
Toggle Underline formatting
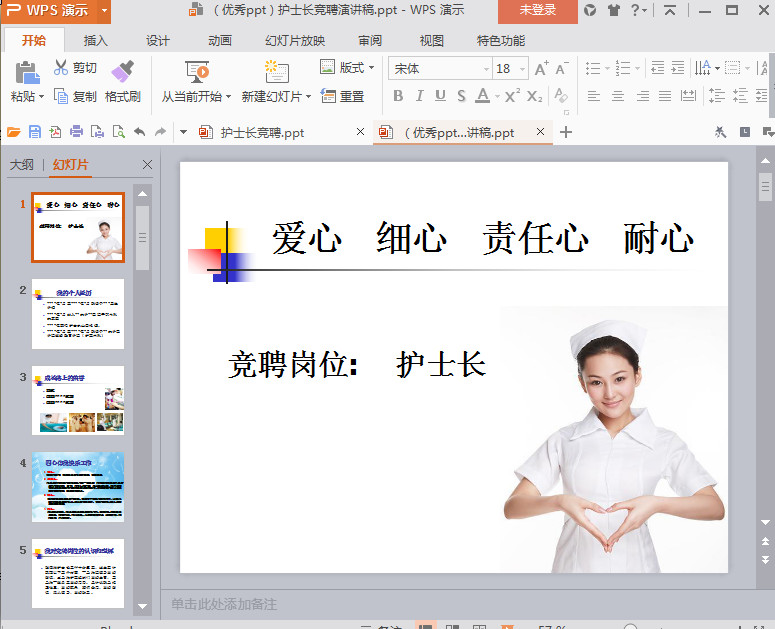(x=440, y=96)
